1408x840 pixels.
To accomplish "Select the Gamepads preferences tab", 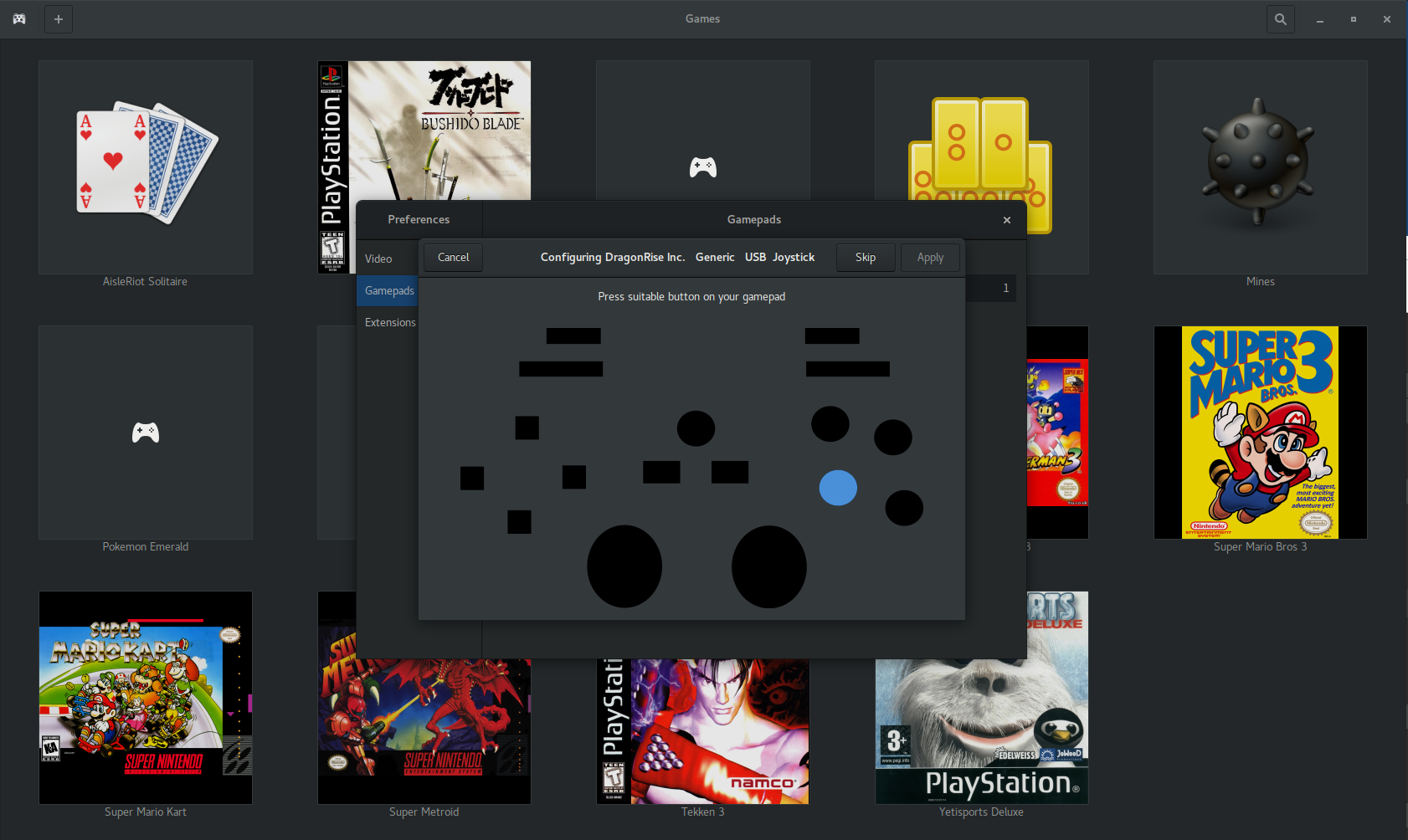I will (387, 290).
